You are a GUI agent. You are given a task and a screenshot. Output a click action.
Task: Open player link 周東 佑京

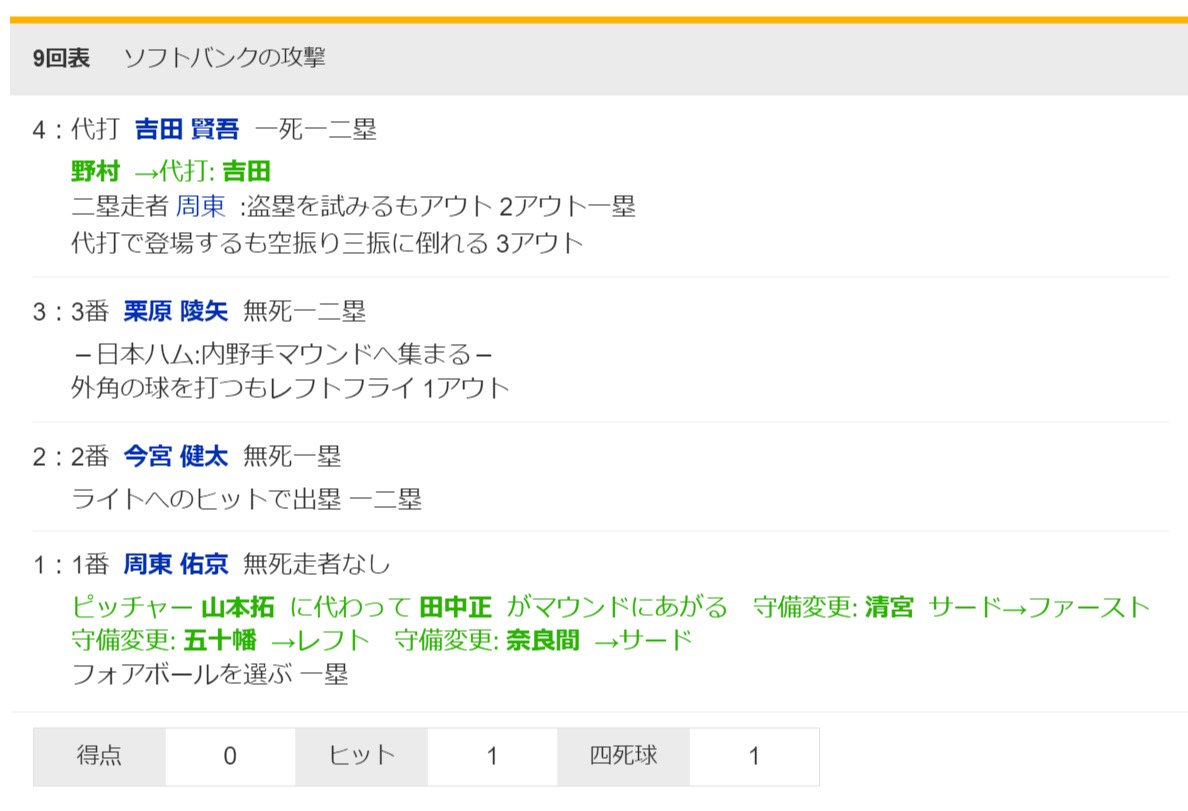176,564
